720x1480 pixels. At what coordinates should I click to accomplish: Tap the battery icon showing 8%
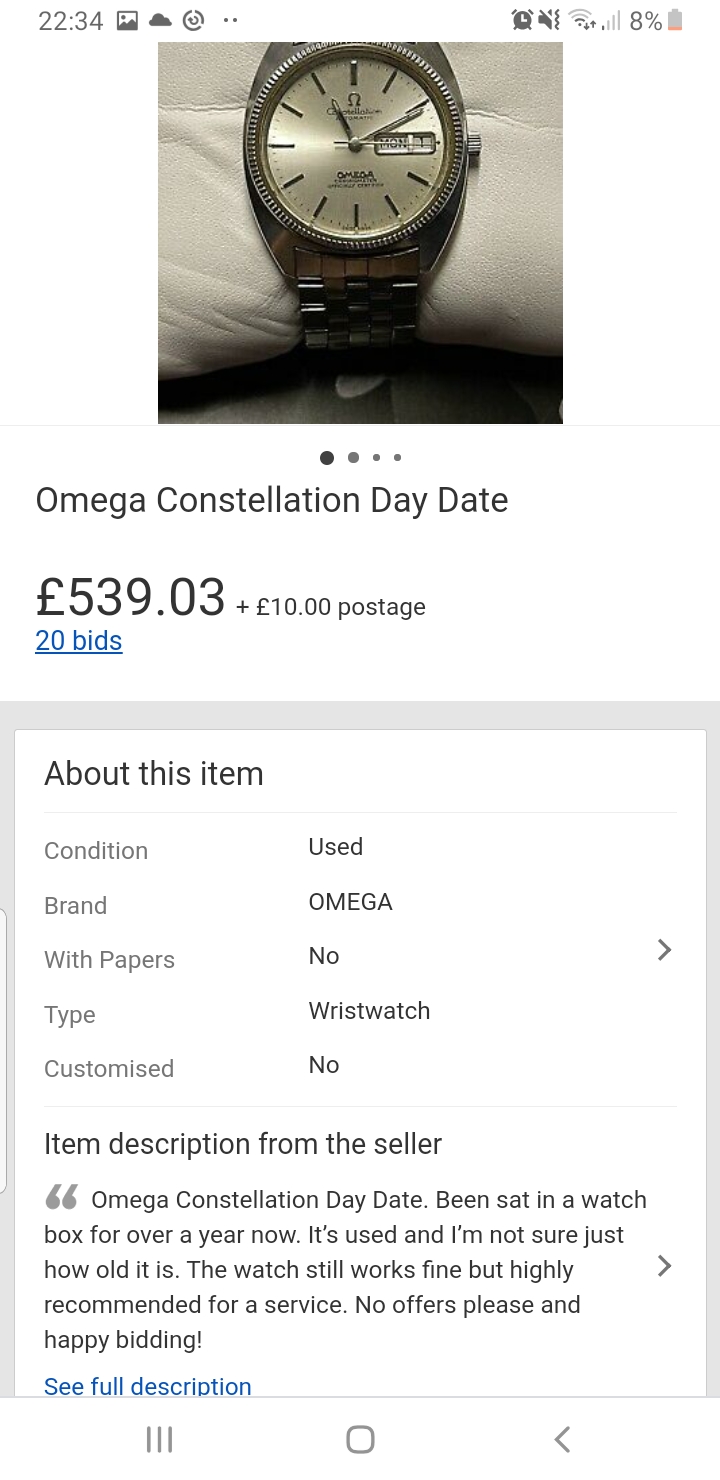pos(675,20)
